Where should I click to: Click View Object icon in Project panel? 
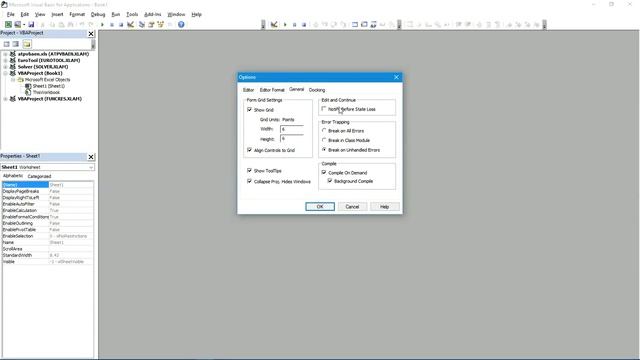pos(16,44)
